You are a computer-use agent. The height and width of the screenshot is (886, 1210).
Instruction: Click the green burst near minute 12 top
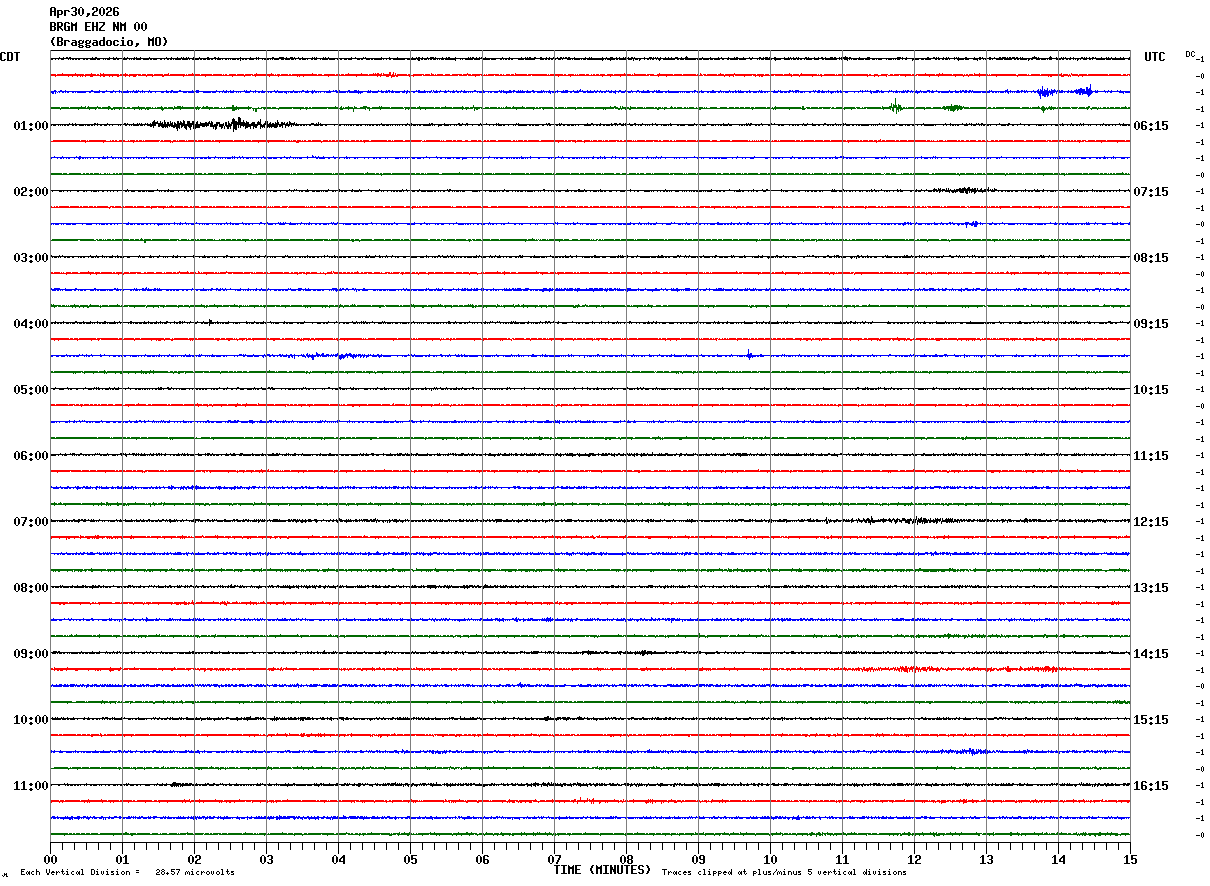[x=896, y=107]
